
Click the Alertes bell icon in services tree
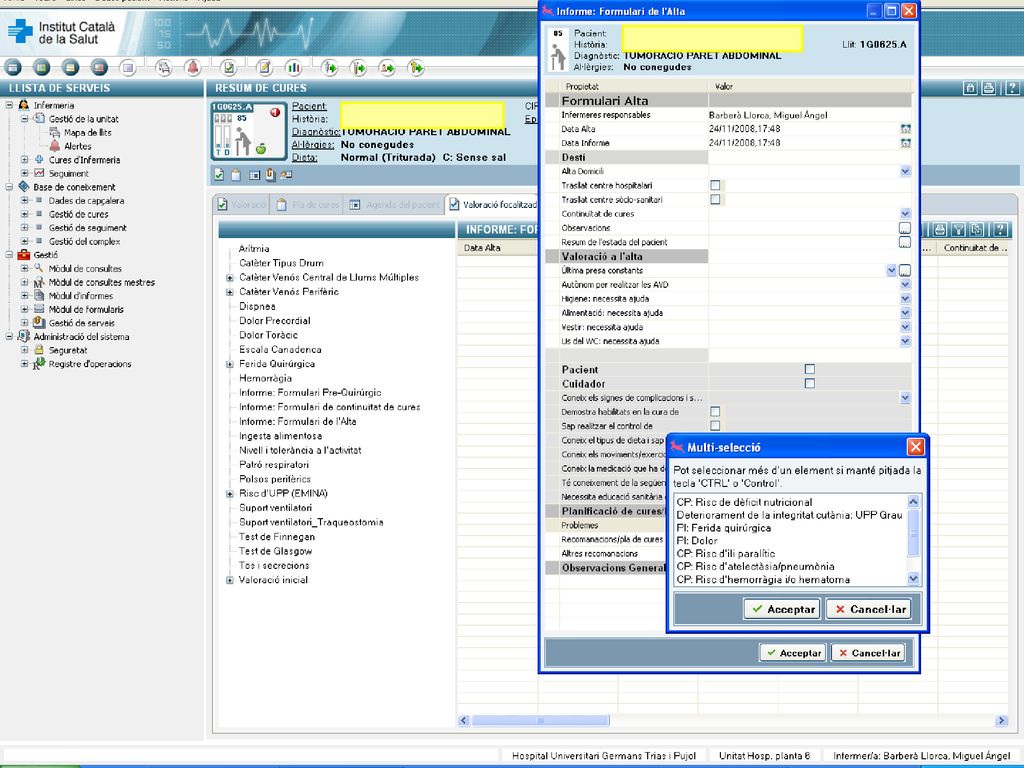point(55,146)
